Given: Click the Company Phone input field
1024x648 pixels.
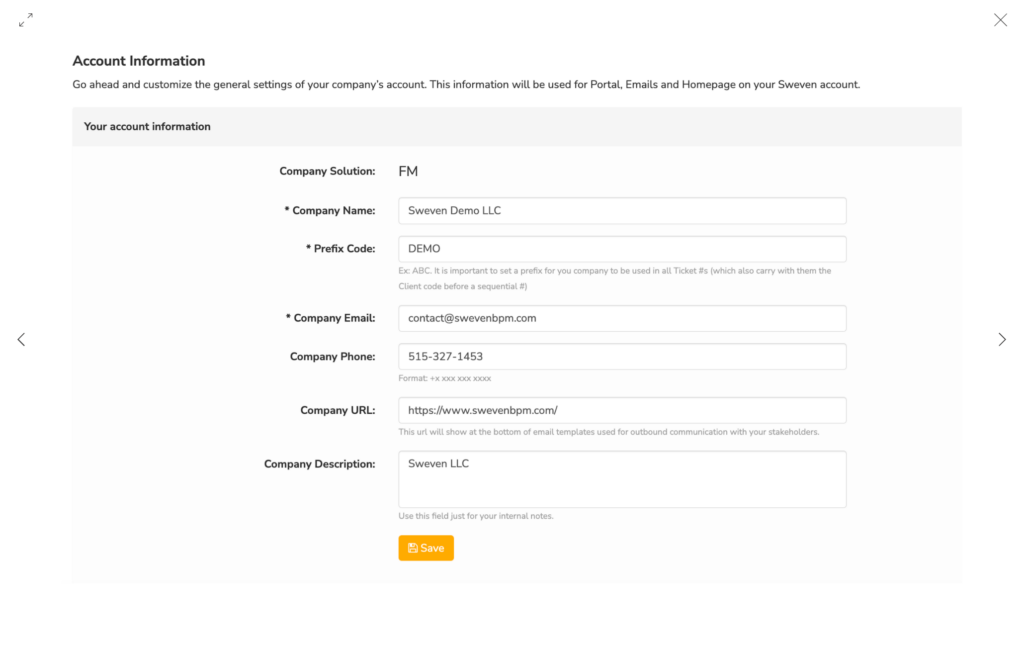Looking at the screenshot, I should coord(622,357).
